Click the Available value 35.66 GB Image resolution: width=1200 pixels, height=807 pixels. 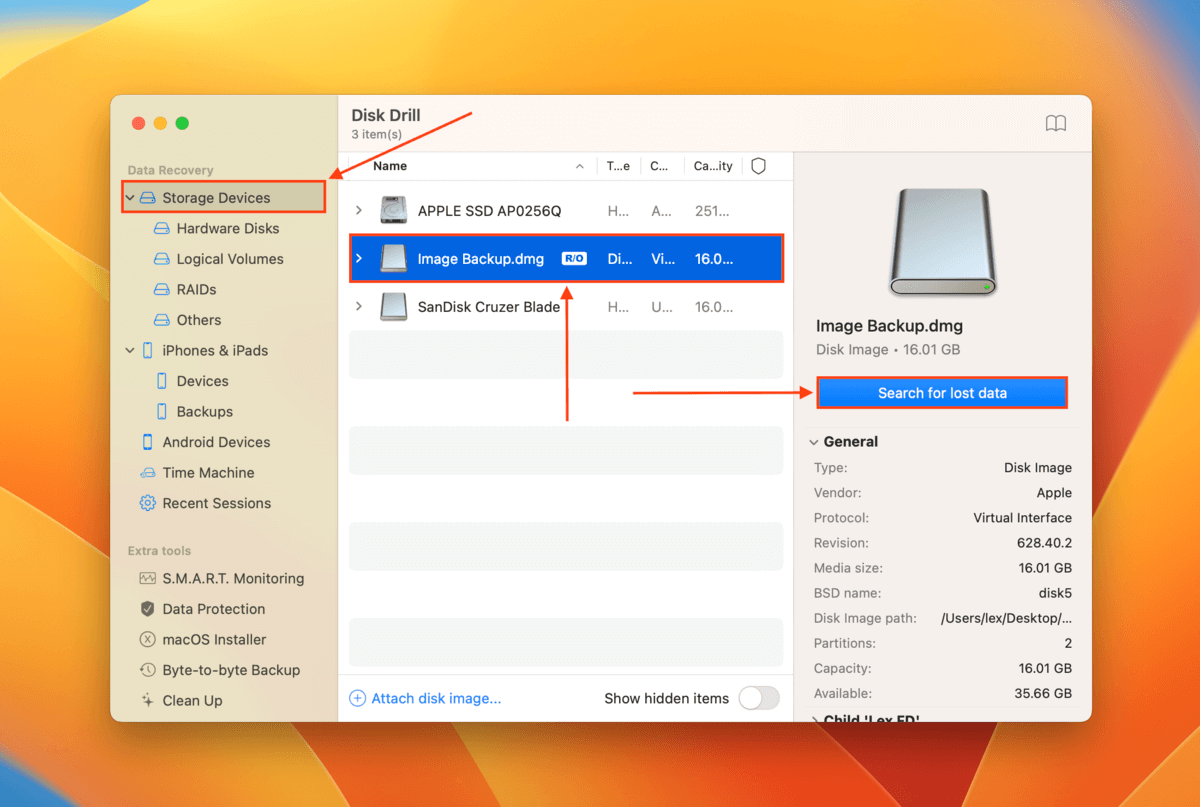tap(1045, 693)
